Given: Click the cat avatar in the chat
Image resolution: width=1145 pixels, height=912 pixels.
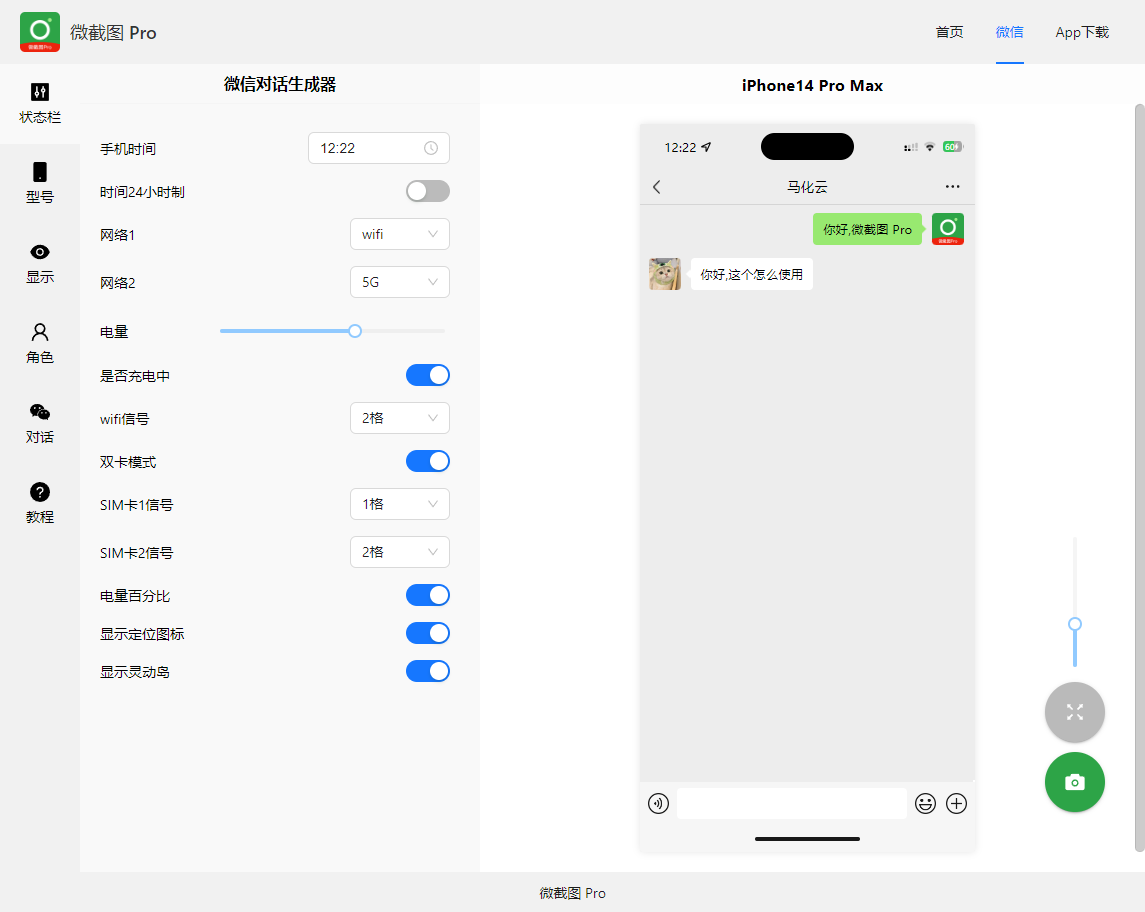Looking at the screenshot, I should point(665,274).
